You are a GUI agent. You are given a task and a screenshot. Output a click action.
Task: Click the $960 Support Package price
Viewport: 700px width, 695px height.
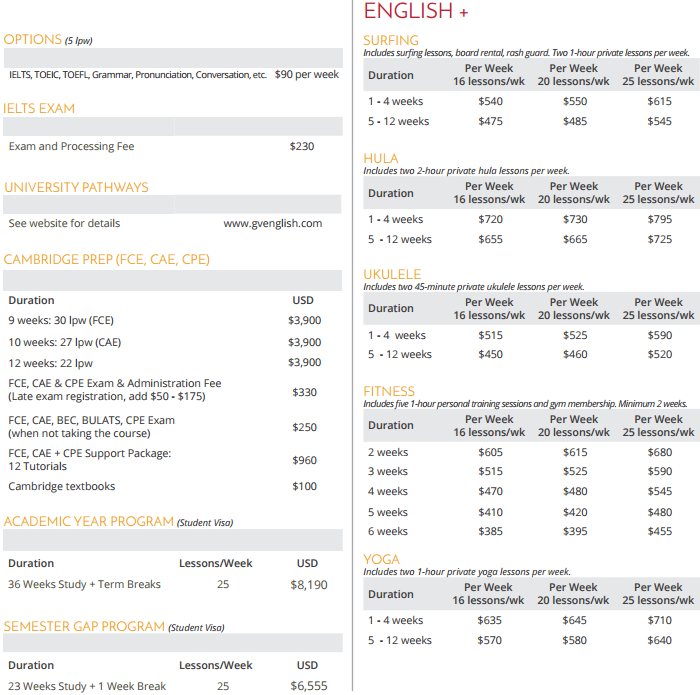tap(303, 461)
